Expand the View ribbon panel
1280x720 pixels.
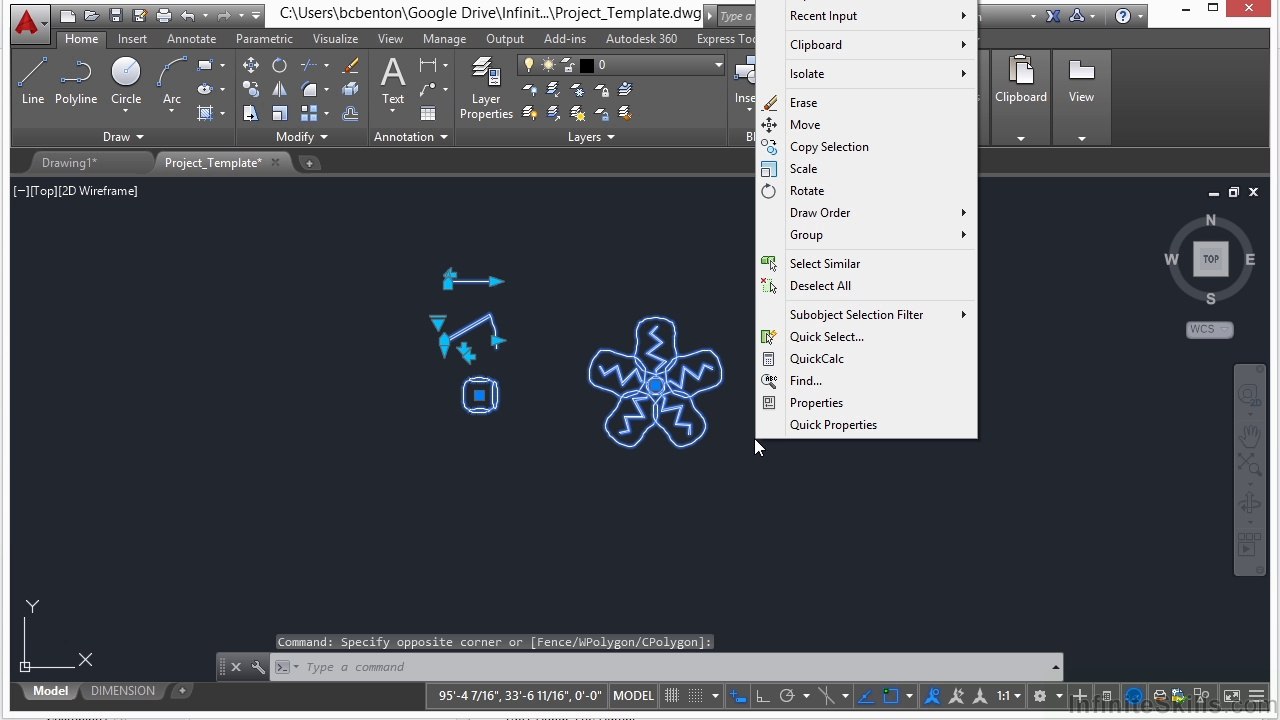1081,138
